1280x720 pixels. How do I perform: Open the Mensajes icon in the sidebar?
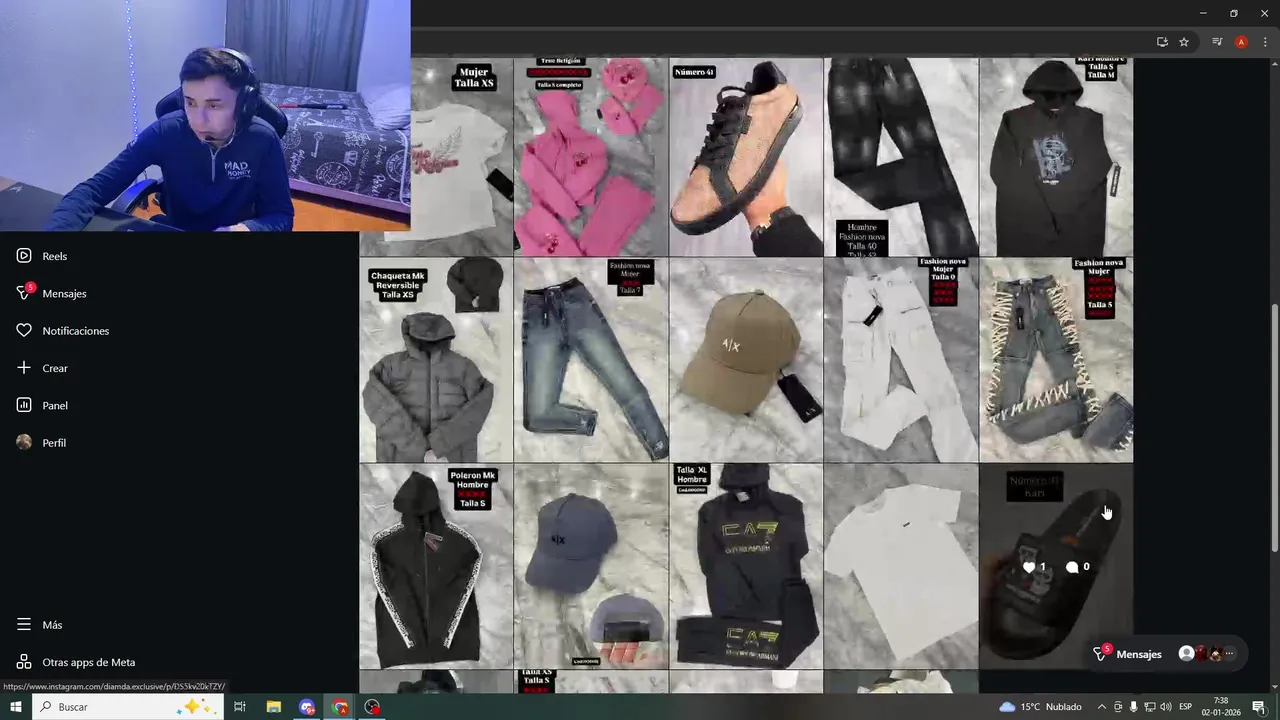(x=24, y=293)
